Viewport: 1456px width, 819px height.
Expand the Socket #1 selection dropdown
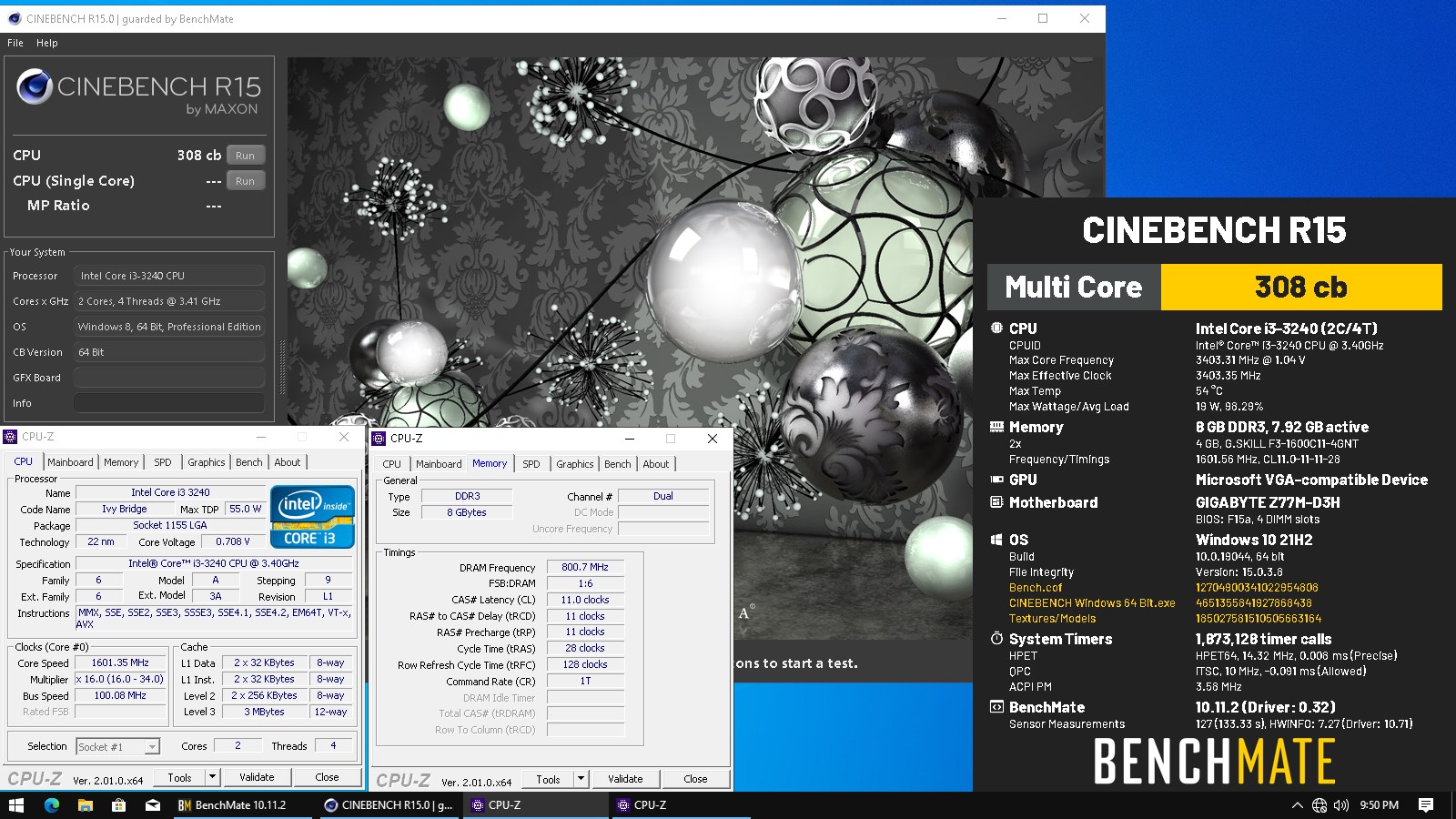152,747
